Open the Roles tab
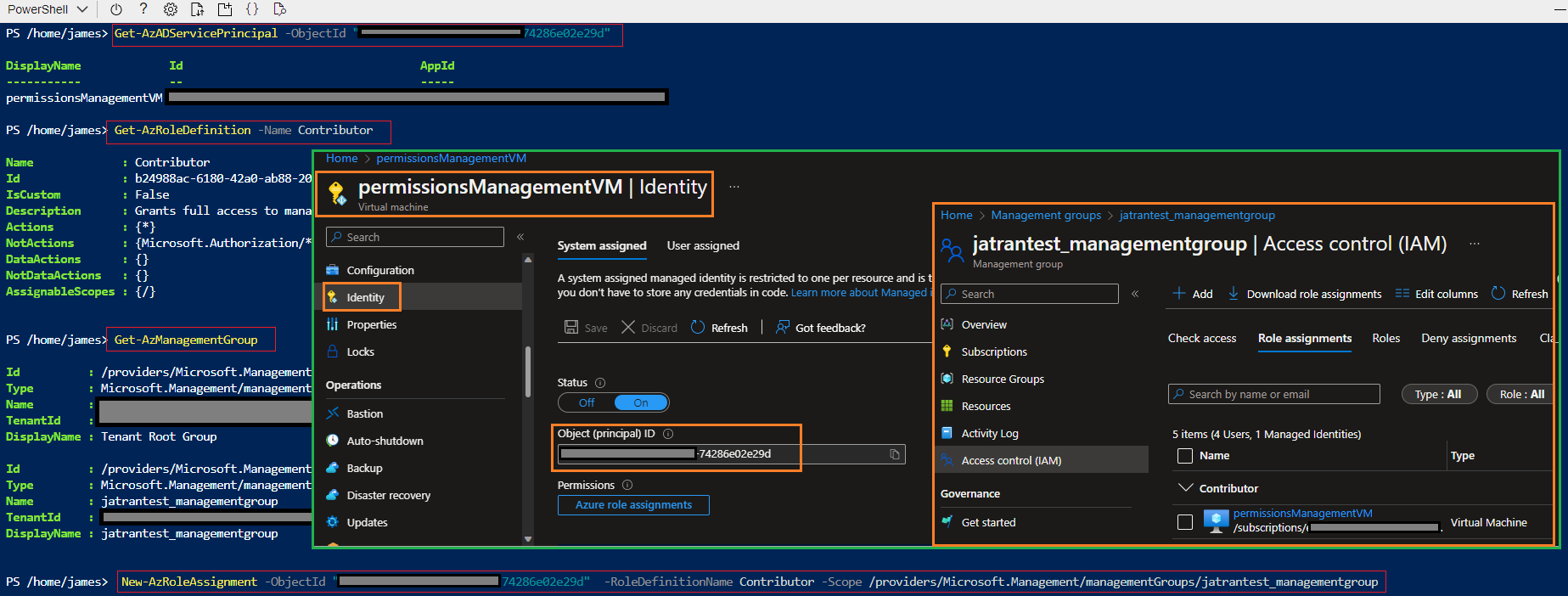 point(1386,338)
